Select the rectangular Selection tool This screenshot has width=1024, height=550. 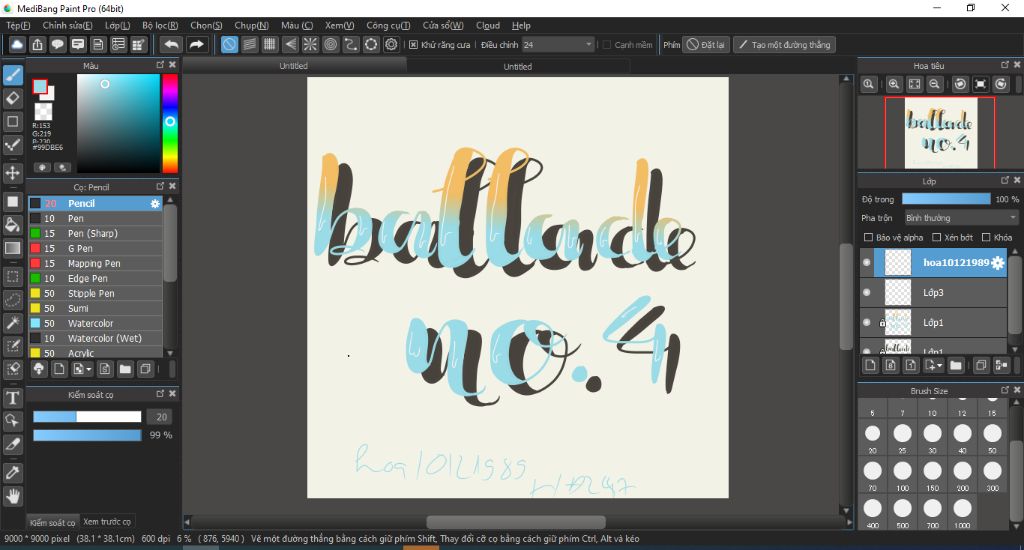pos(12,276)
